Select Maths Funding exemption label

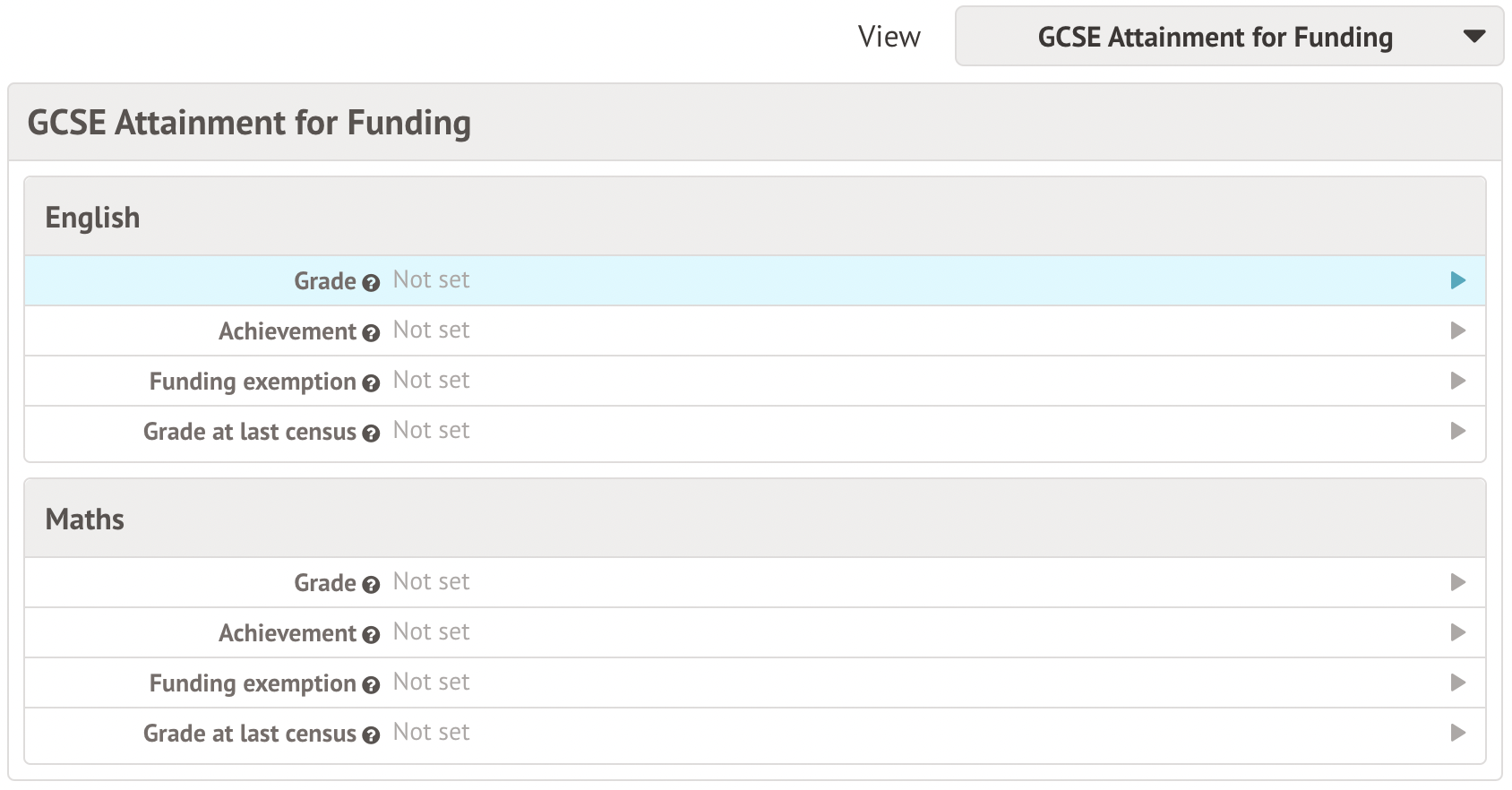253,683
